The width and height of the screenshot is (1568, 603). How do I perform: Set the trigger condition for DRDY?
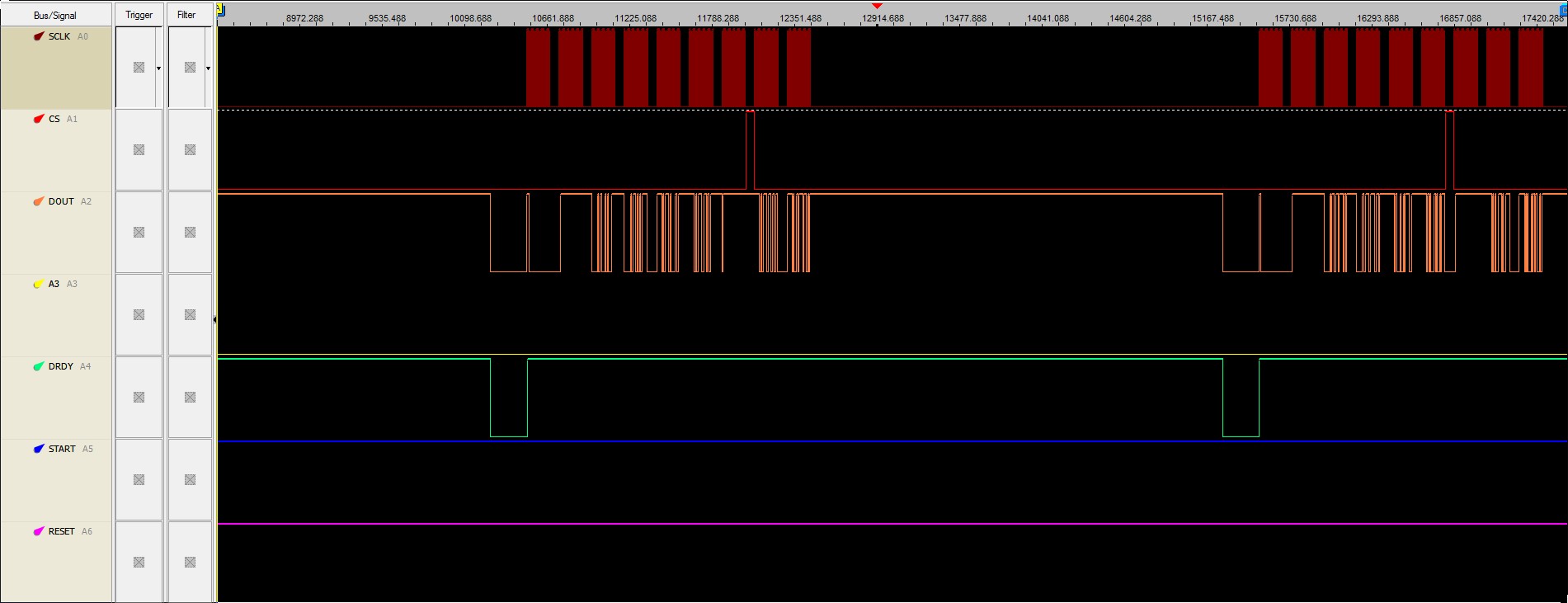click(139, 398)
